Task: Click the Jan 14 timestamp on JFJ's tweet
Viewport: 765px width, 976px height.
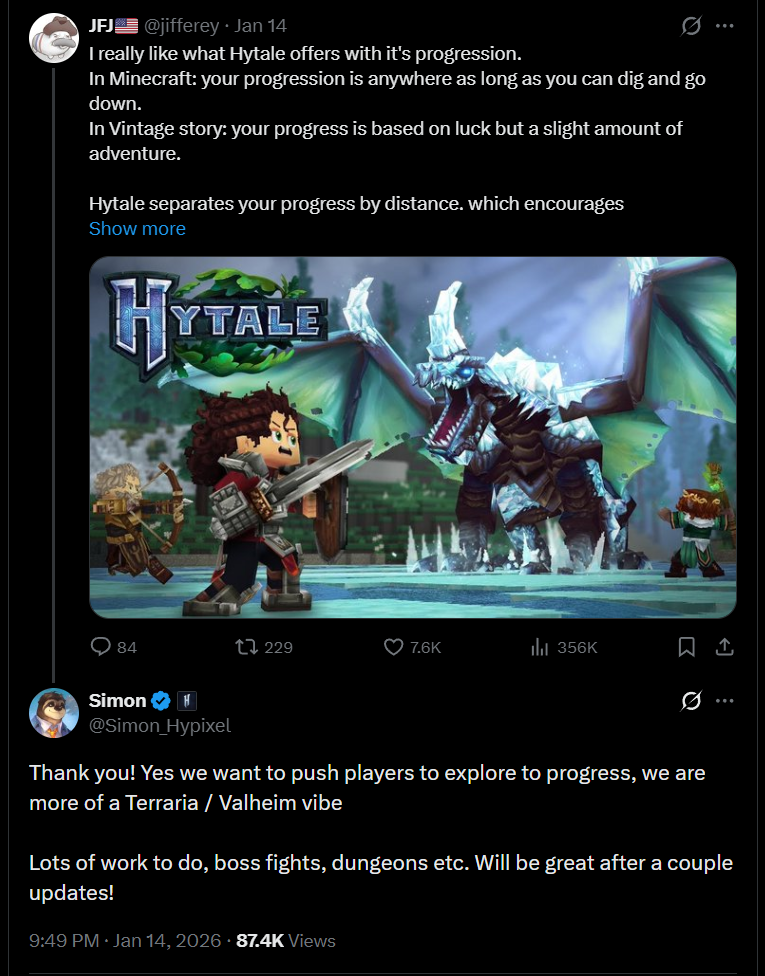Action: [x=260, y=26]
